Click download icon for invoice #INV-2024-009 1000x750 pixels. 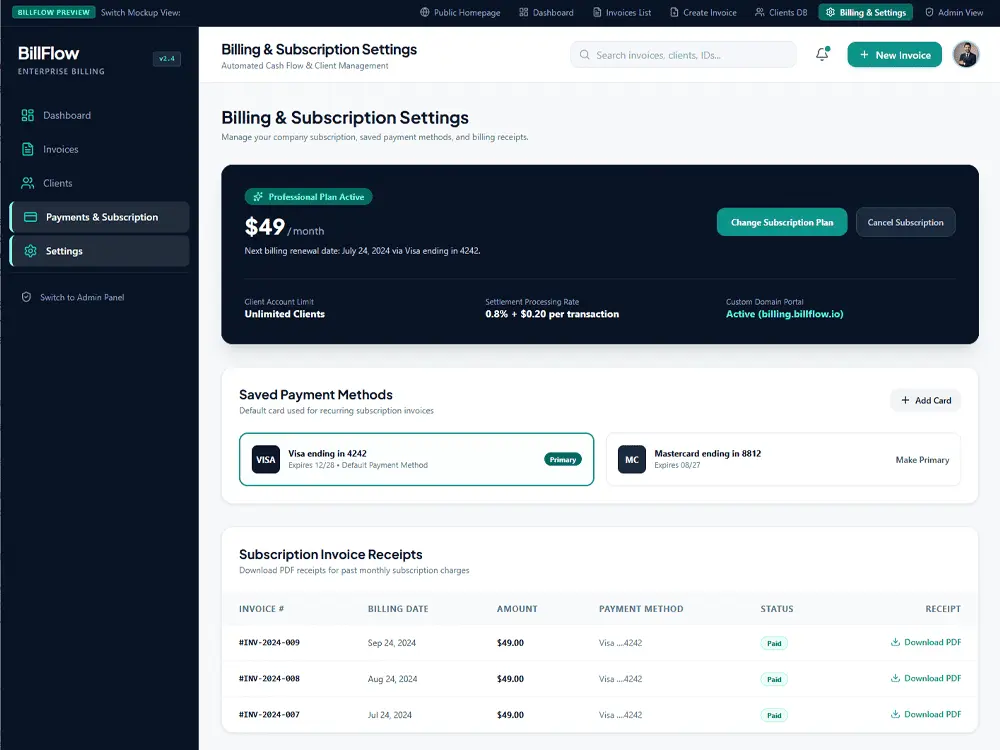pyautogui.click(x=895, y=642)
